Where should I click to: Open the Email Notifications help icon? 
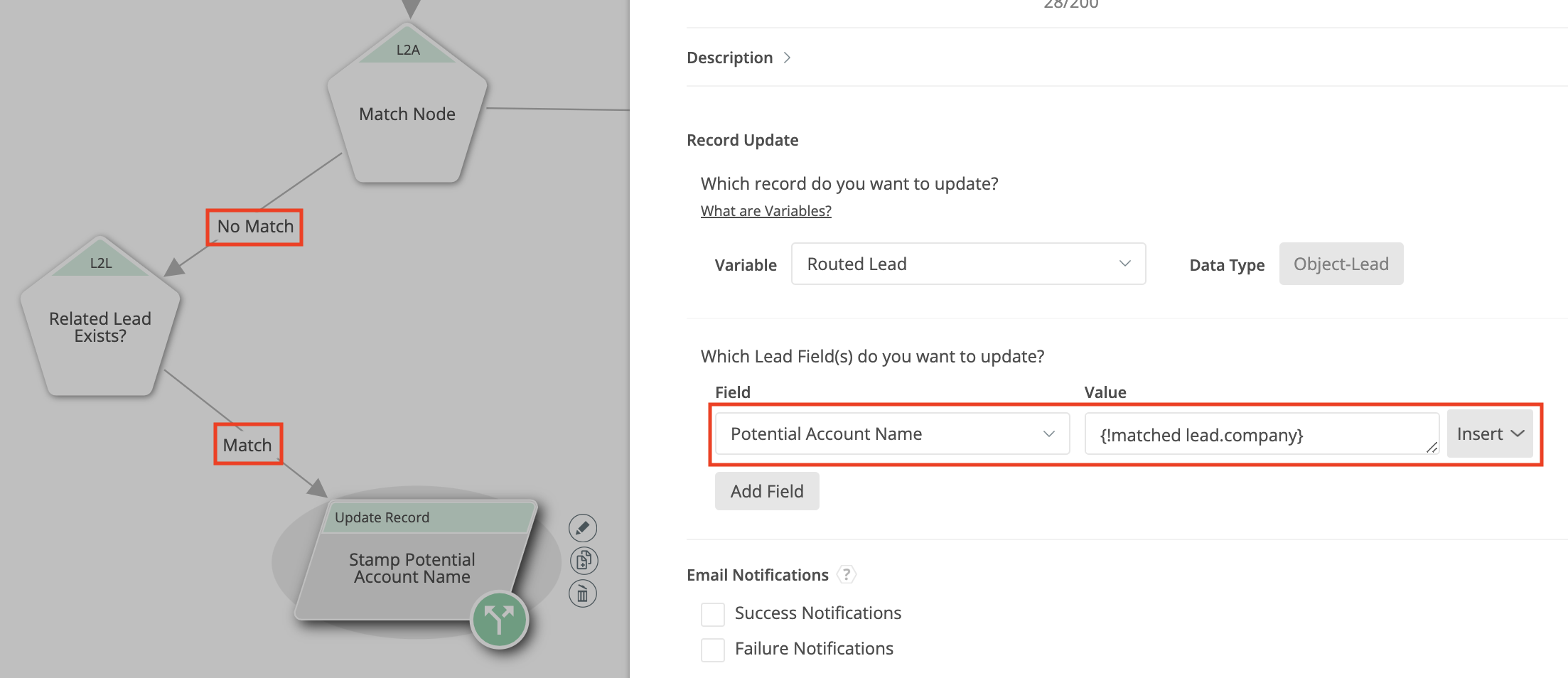click(x=846, y=574)
